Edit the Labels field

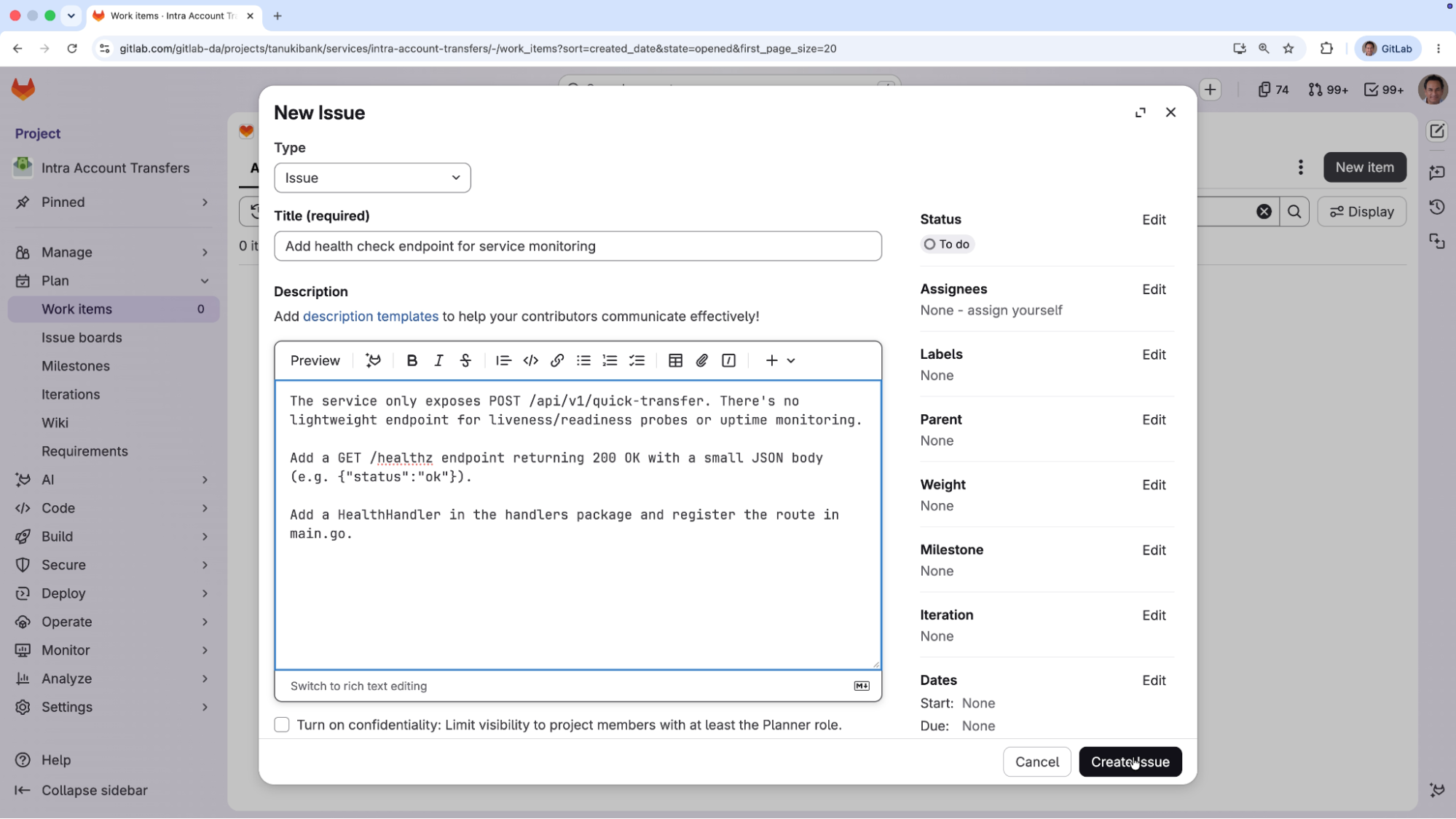click(1154, 355)
